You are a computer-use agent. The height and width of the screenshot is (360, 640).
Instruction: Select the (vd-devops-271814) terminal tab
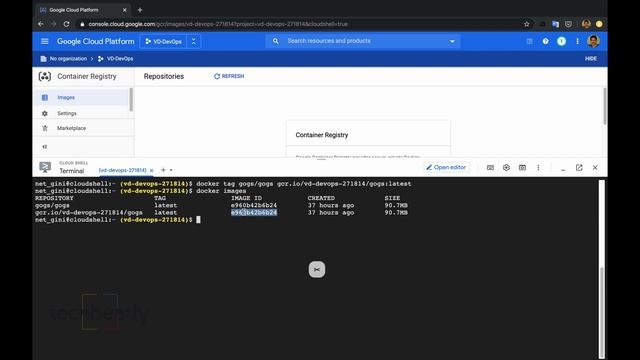[122, 170]
